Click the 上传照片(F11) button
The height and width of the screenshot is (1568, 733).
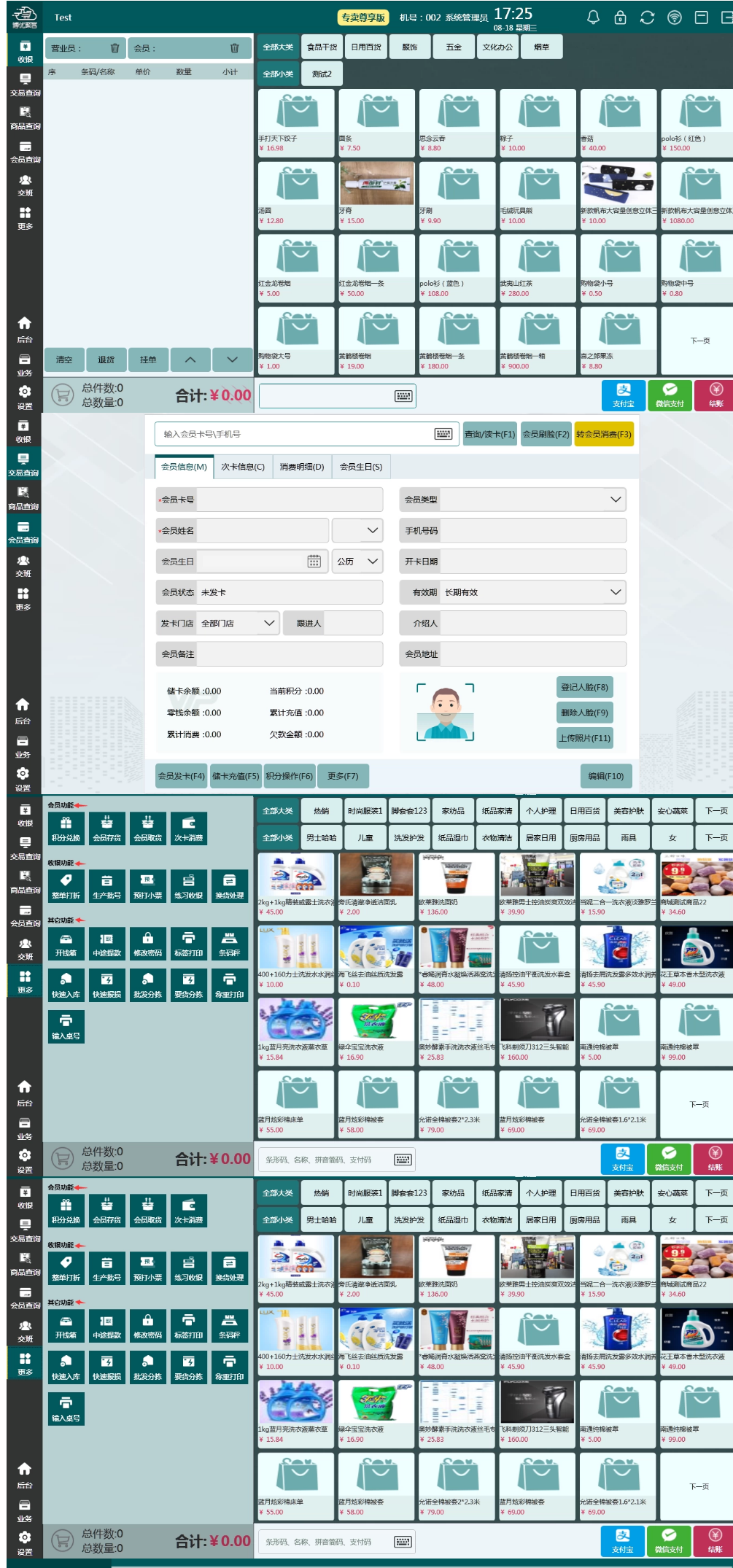pyautogui.click(x=584, y=738)
